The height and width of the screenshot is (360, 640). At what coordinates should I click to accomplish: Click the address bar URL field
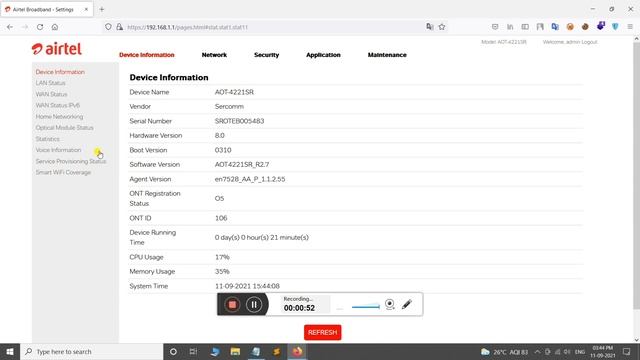click(x=273, y=27)
